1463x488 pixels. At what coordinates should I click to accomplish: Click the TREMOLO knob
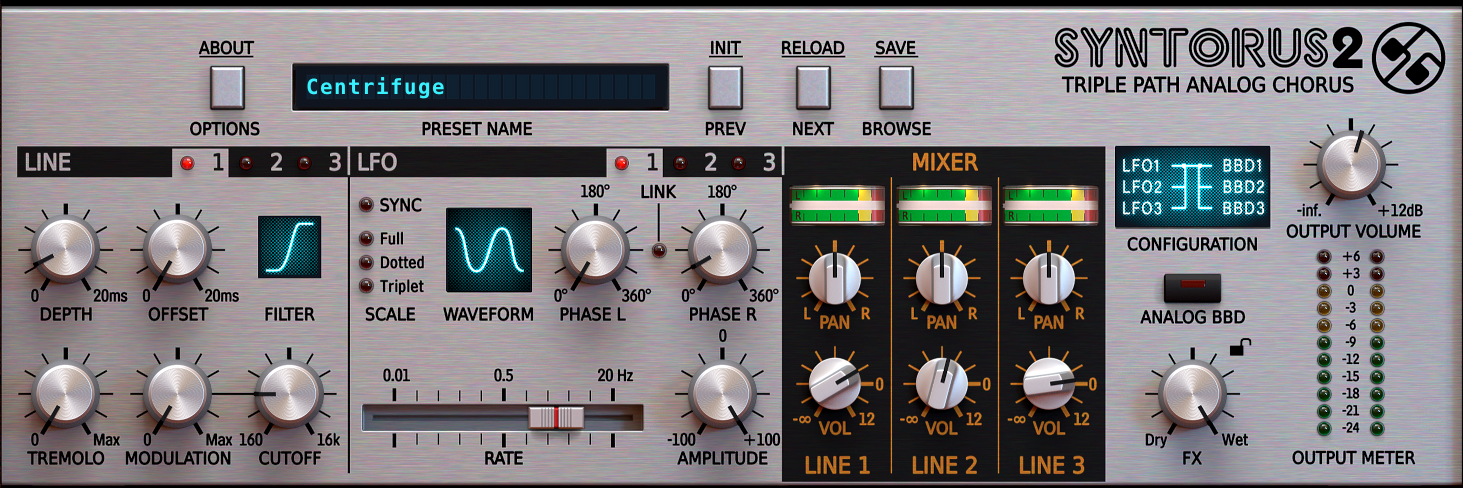pos(65,395)
